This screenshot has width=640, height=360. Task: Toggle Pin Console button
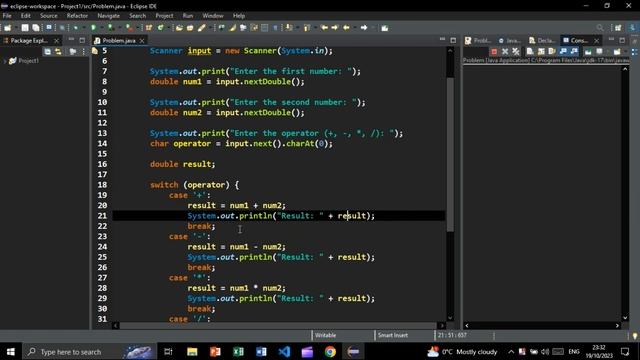click(x=588, y=51)
